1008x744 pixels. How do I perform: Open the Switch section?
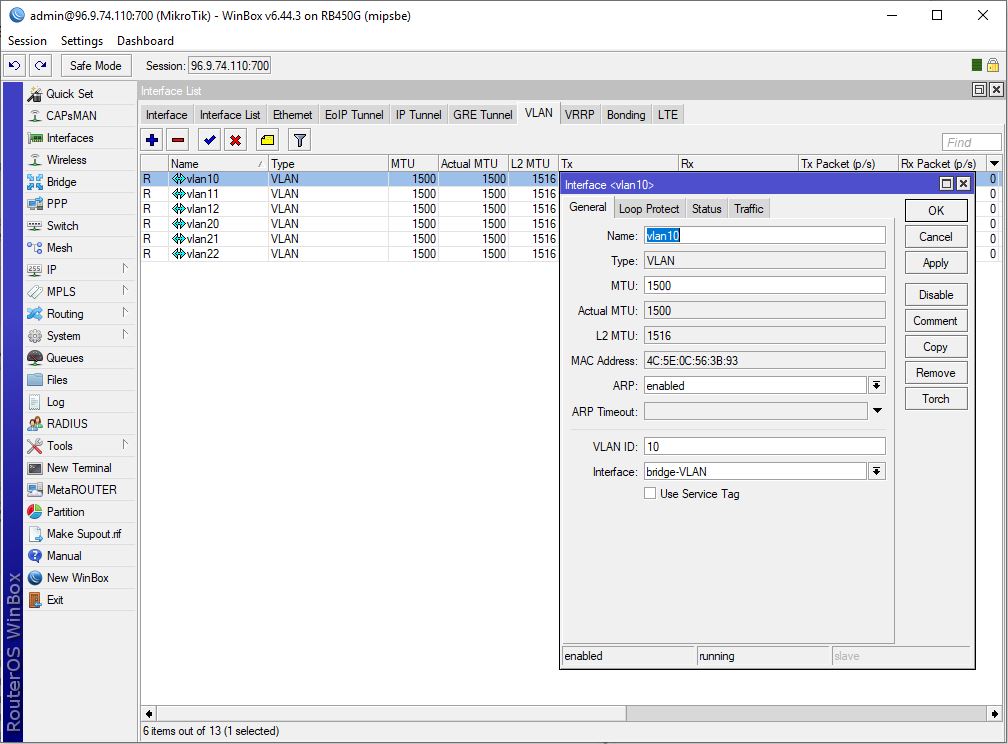click(x=62, y=226)
